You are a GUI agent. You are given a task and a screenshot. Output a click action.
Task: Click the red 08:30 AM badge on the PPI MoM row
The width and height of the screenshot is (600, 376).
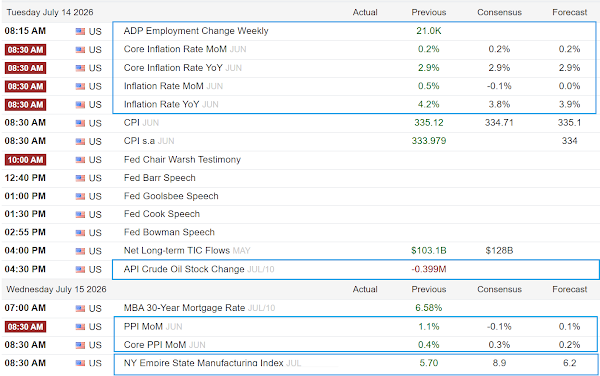(x=25, y=327)
